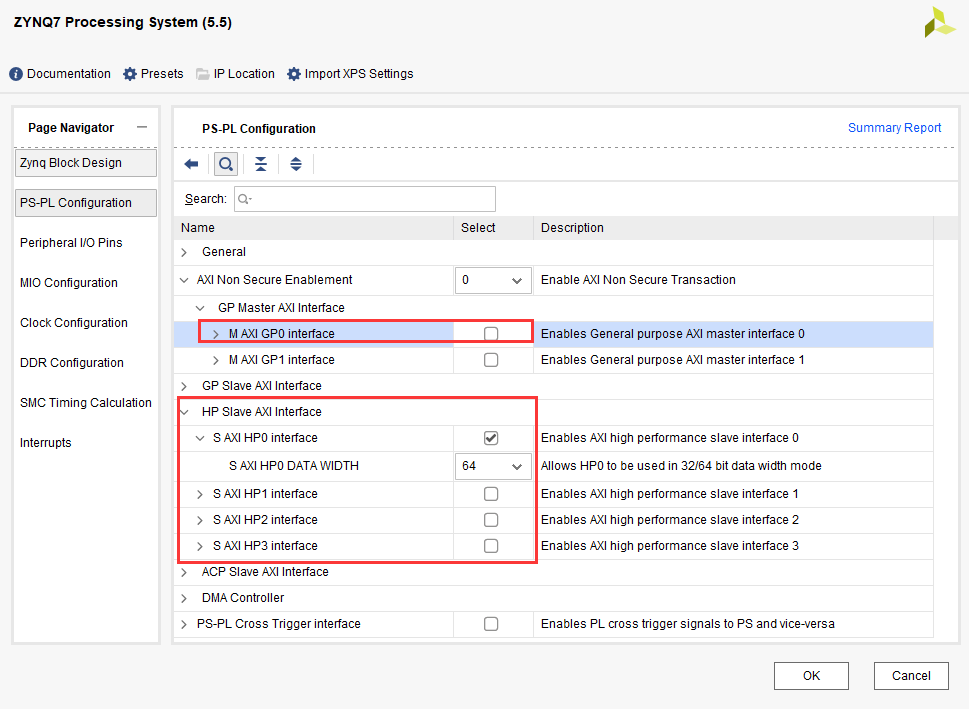Click the IP Location folder icon

[x=202, y=74]
